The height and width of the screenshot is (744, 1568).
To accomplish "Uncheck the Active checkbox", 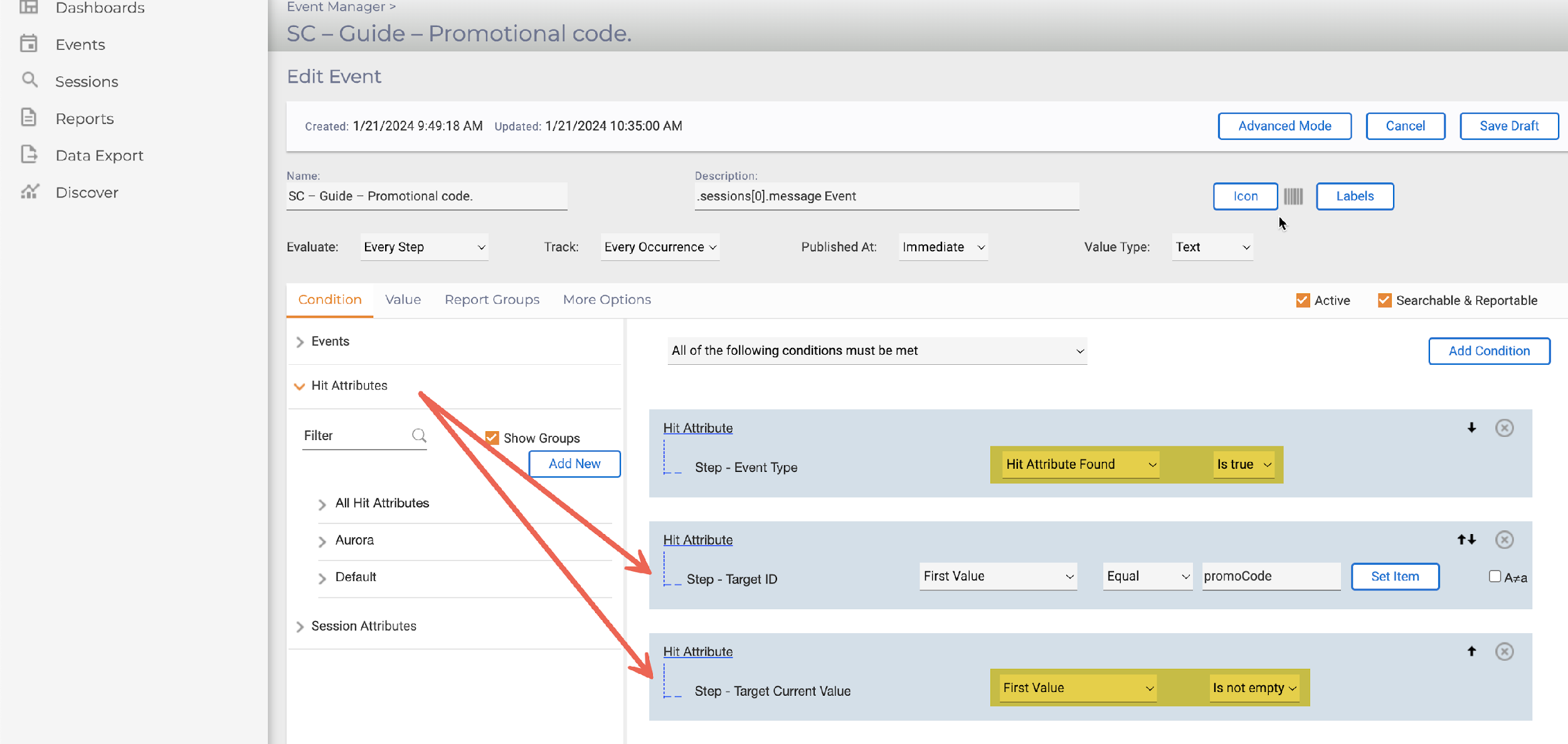I will 1303,300.
